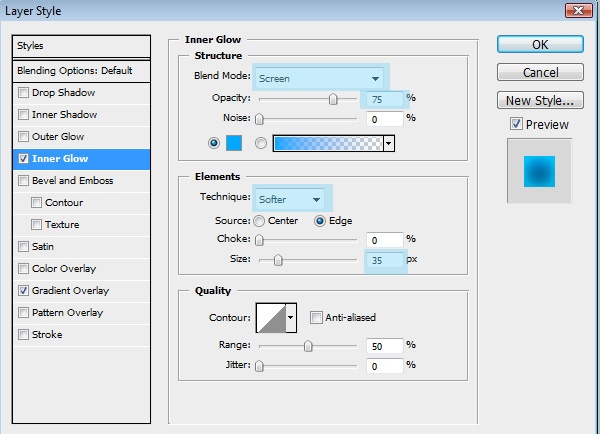The image size is (600, 434).
Task: Open the Blend Mode dropdown
Action: tap(320, 78)
